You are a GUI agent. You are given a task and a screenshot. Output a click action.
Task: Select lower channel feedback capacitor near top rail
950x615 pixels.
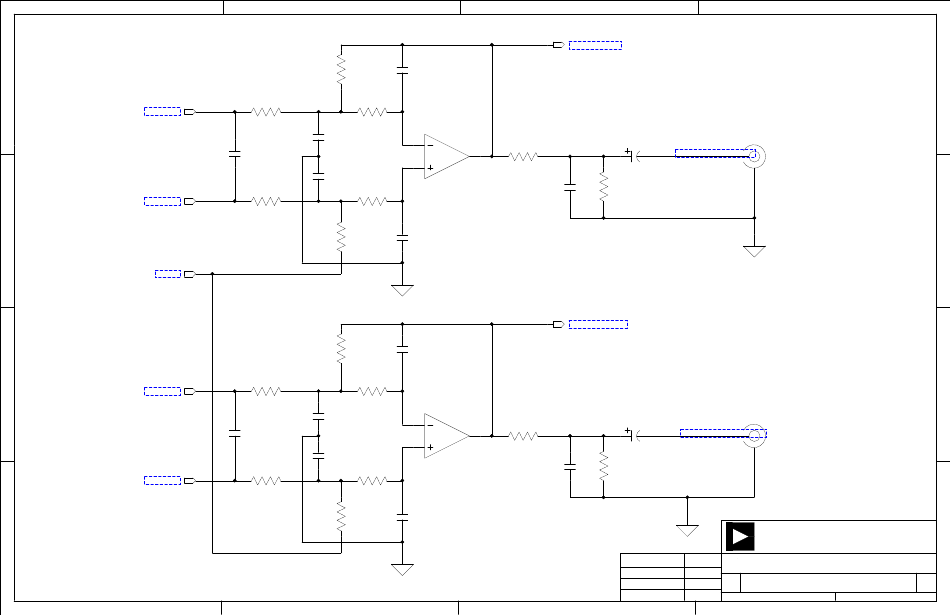402,350
